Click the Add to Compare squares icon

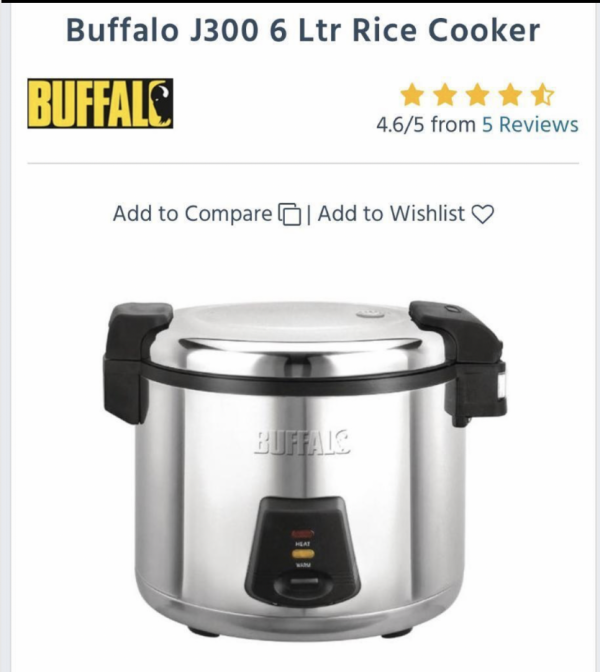coord(290,213)
